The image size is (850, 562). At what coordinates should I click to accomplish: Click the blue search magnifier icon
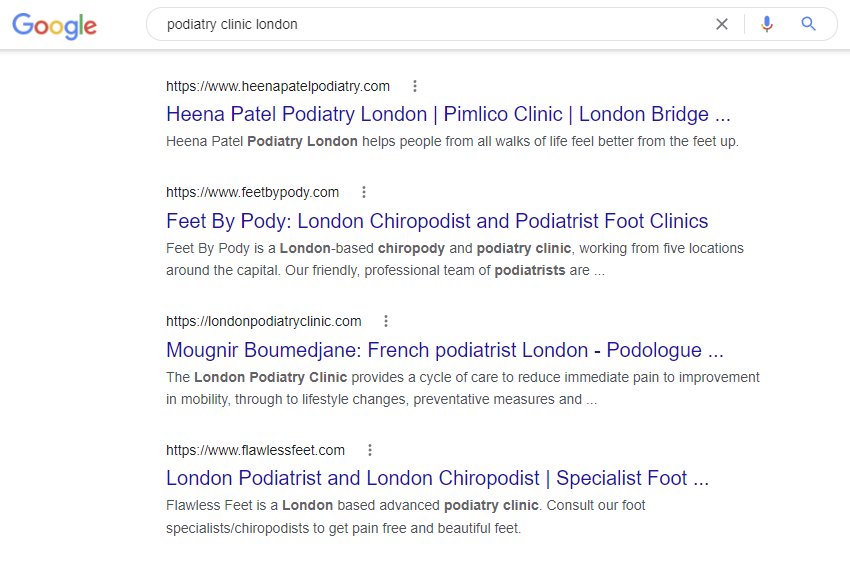pyautogui.click(x=809, y=25)
